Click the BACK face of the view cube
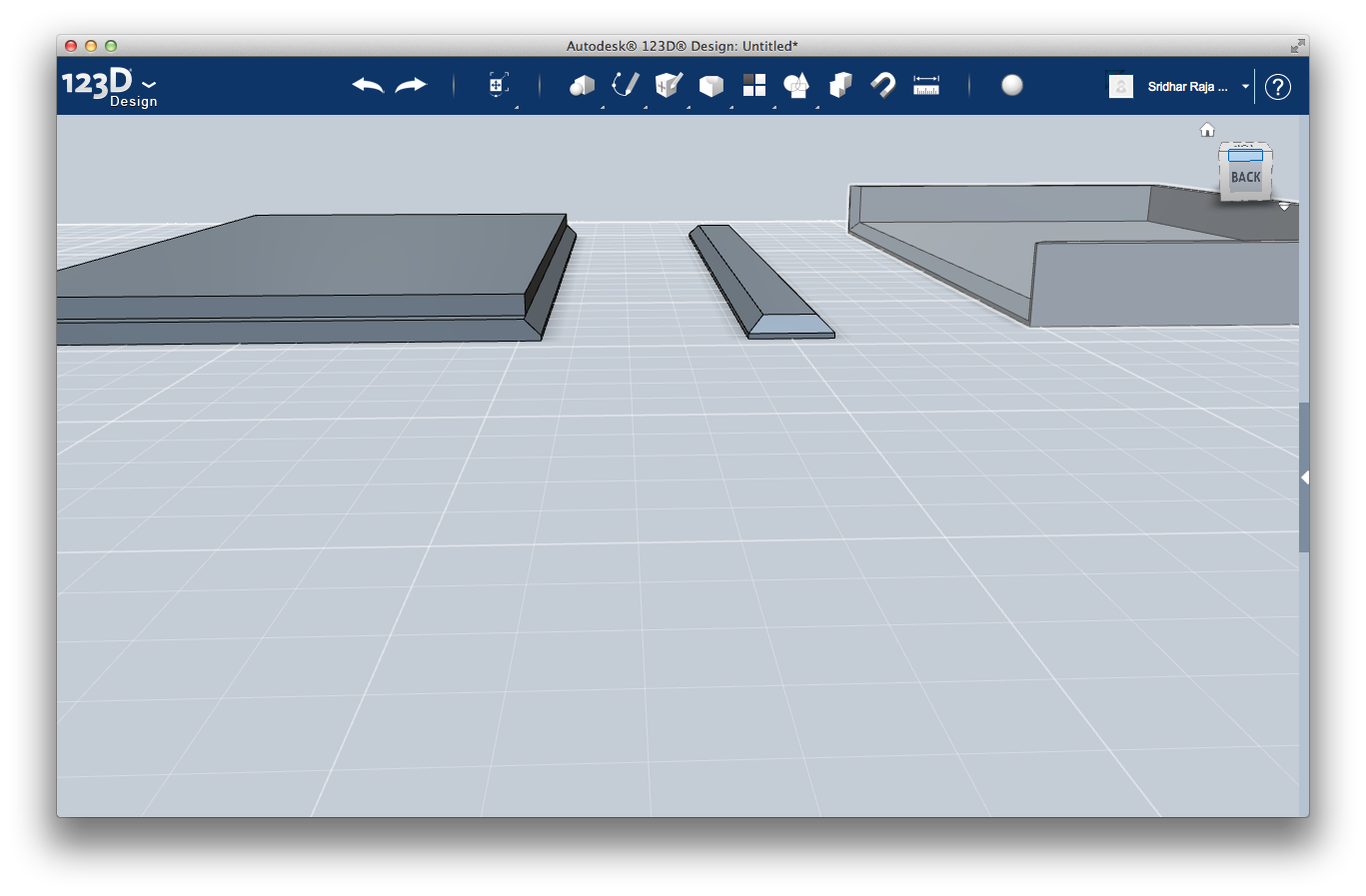The height and width of the screenshot is (896, 1366). tap(1245, 177)
